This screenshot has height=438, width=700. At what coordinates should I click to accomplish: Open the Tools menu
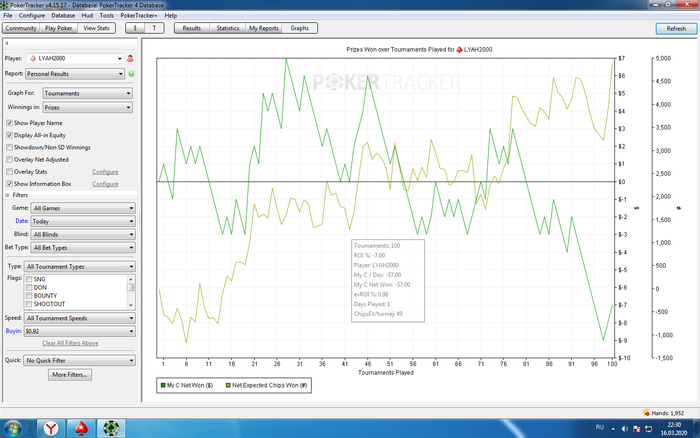tap(106, 15)
